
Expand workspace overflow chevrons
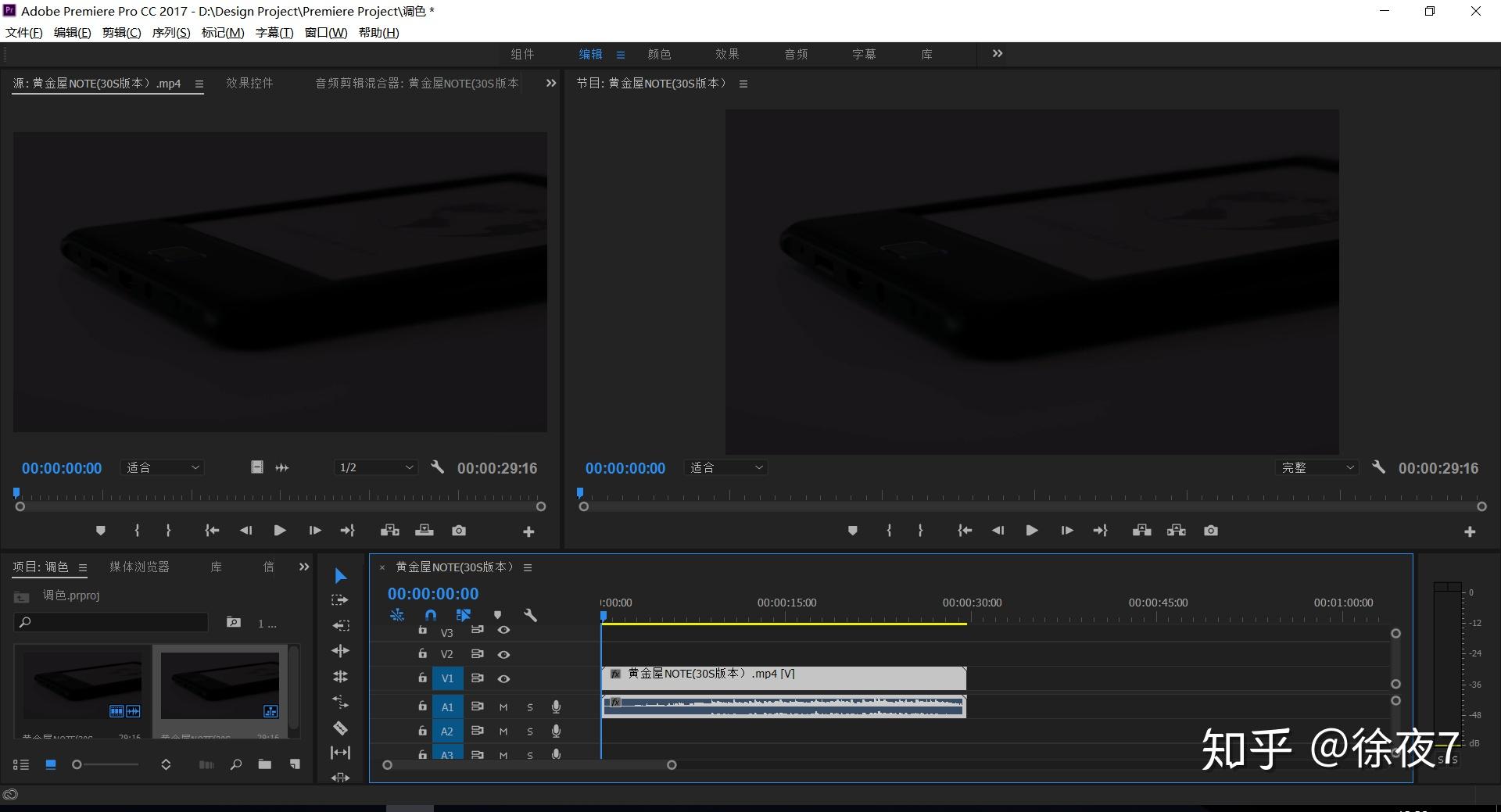pyautogui.click(x=998, y=54)
